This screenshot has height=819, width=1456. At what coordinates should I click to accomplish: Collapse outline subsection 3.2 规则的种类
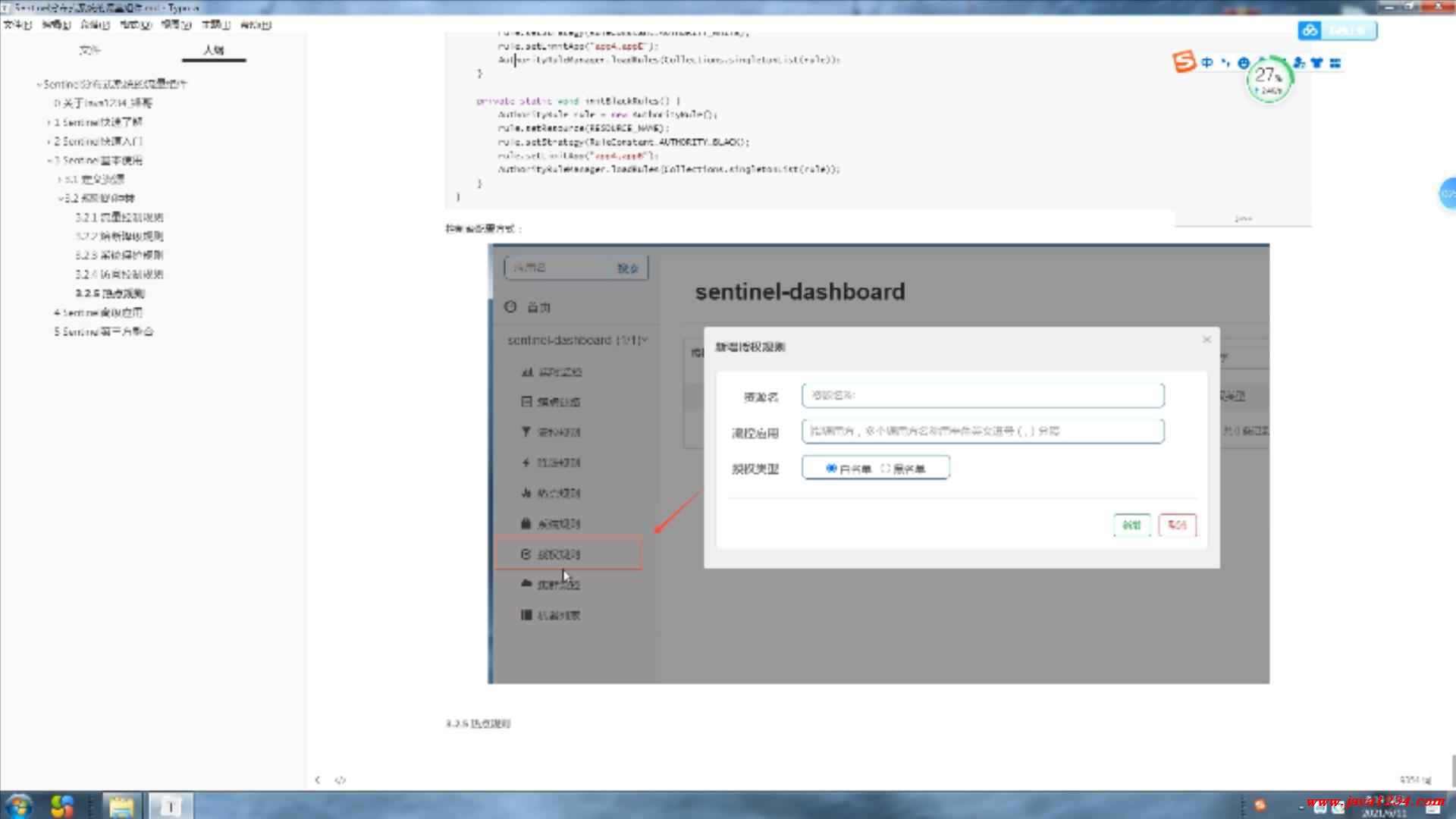(60, 198)
